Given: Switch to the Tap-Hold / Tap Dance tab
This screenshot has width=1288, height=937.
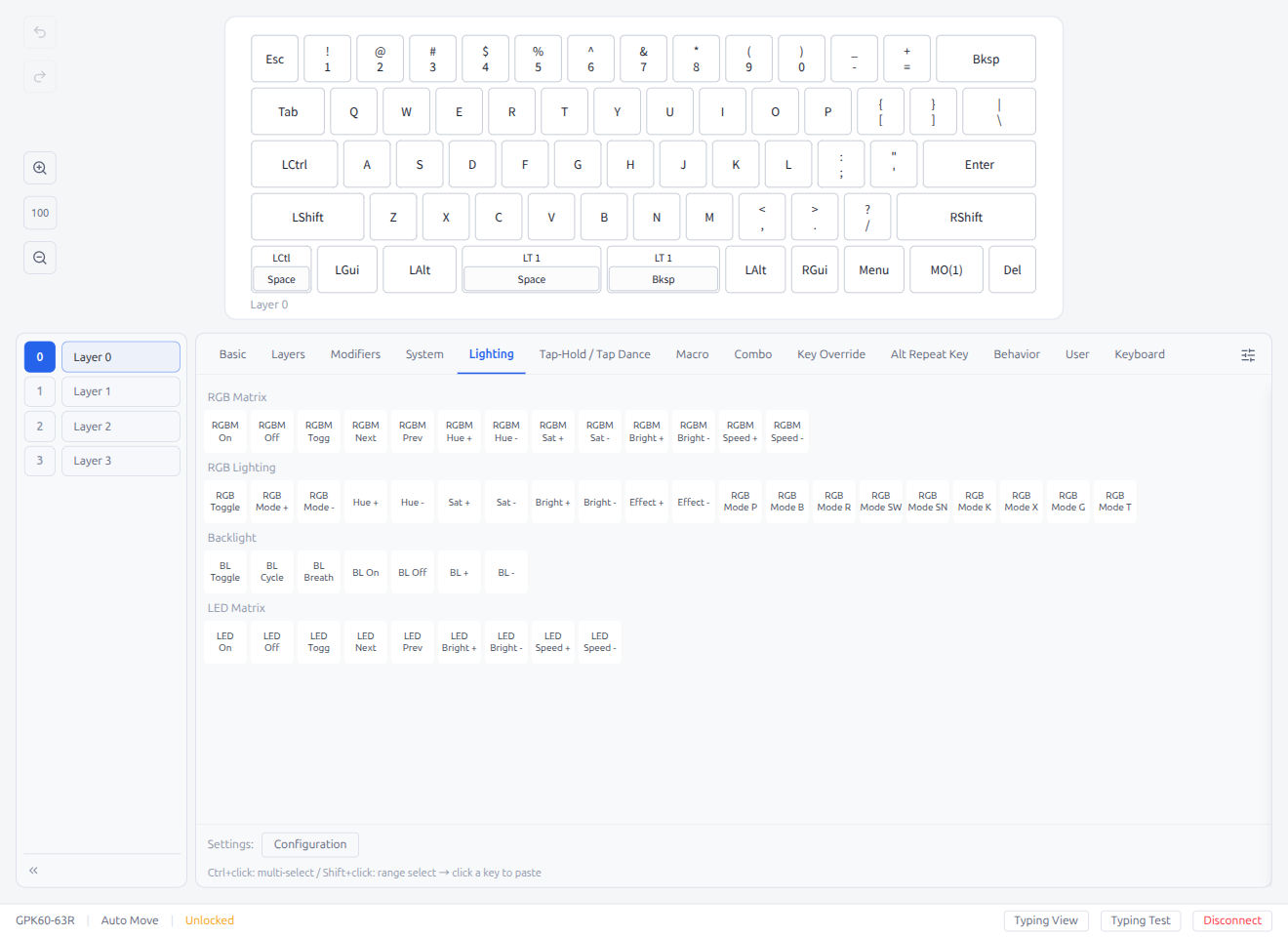Looking at the screenshot, I should (x=595, y=354).
